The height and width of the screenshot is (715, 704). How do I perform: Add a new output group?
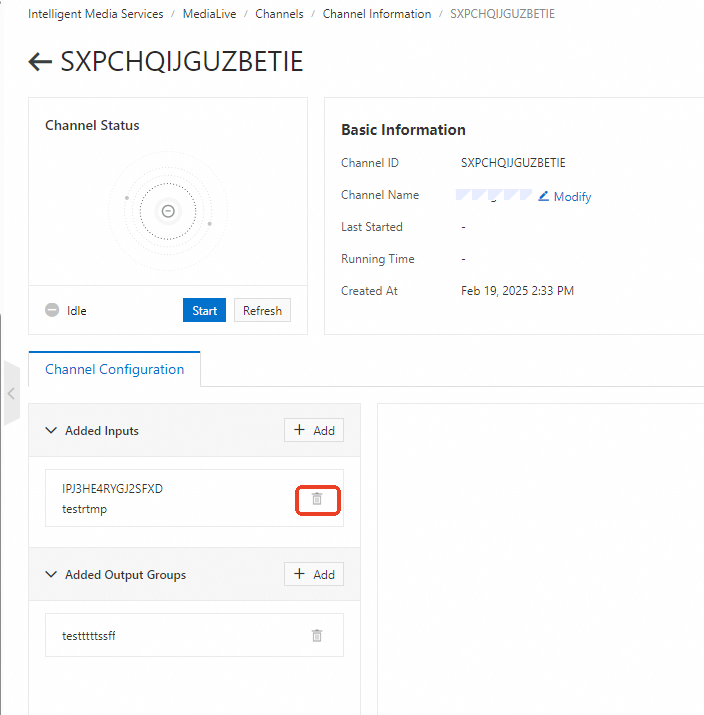click(x=314, y=574)
